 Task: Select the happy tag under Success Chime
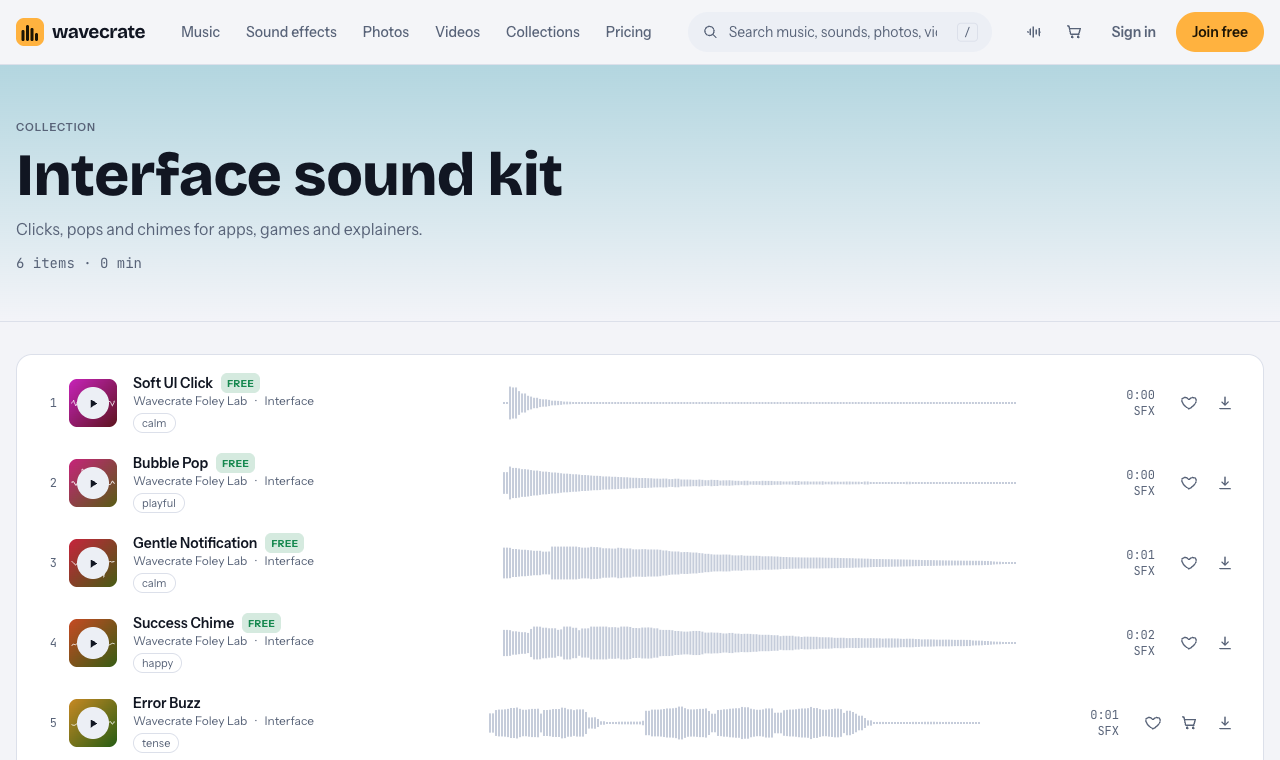[158, 663]
